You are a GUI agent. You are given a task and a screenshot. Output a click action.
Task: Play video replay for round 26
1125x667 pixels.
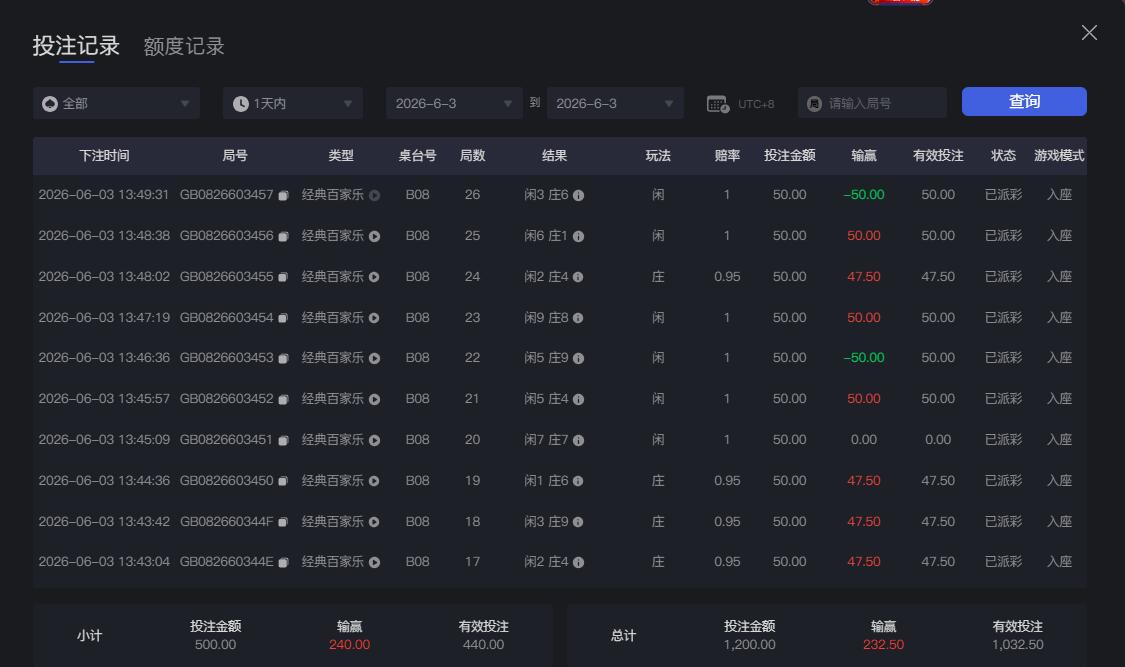click(375, 195)
